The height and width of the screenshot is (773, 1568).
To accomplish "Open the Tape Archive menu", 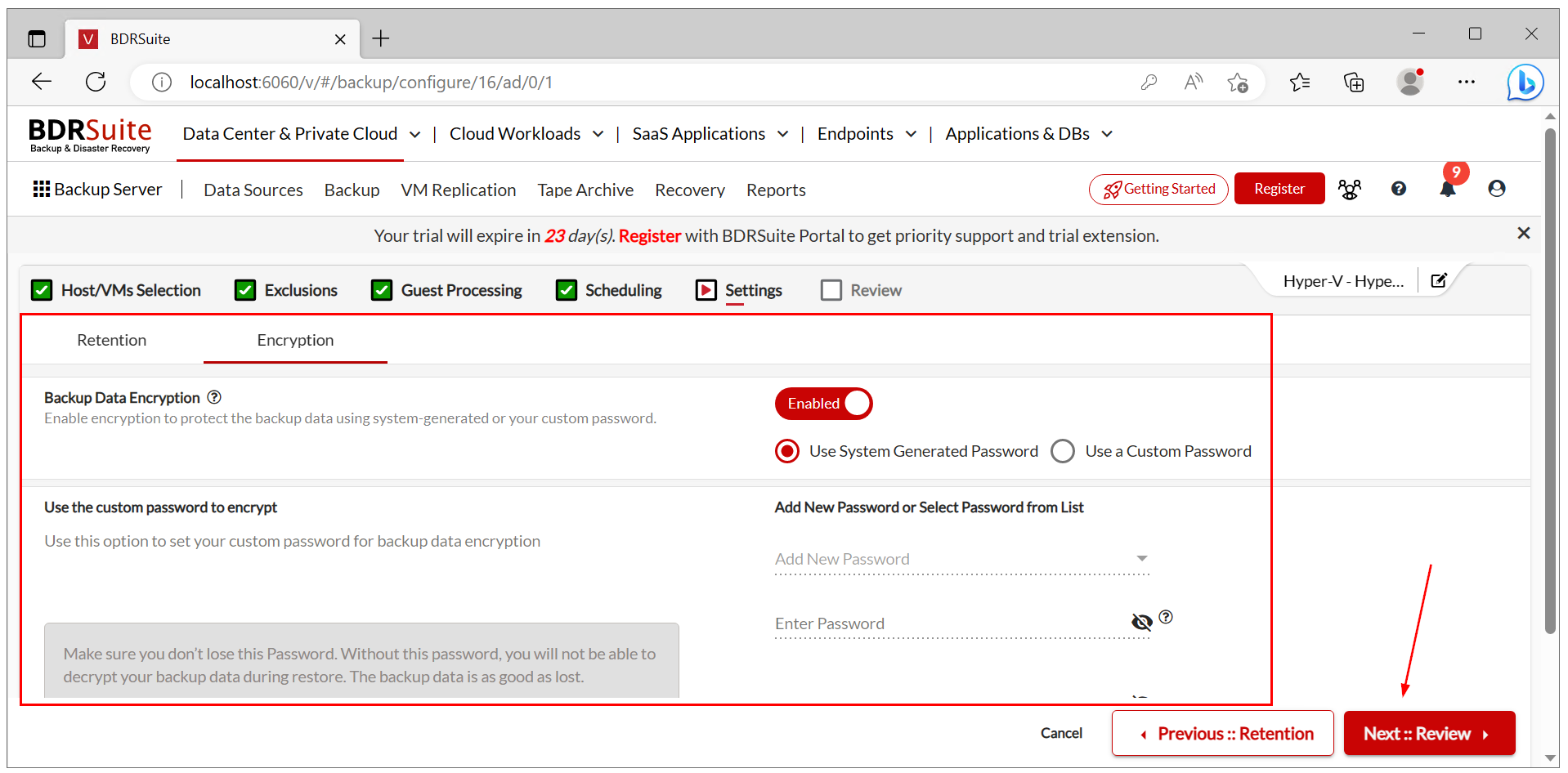I will [585, 190].
